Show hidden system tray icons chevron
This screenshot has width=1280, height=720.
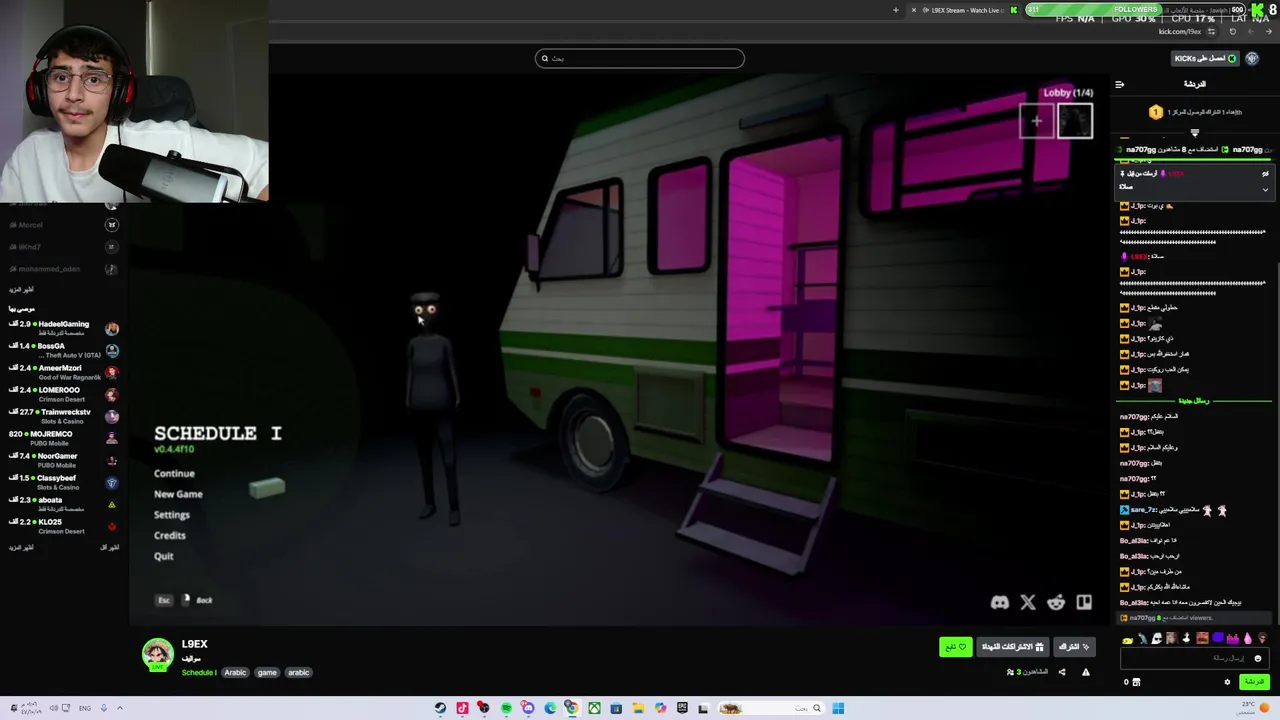[x=120, y=708]
